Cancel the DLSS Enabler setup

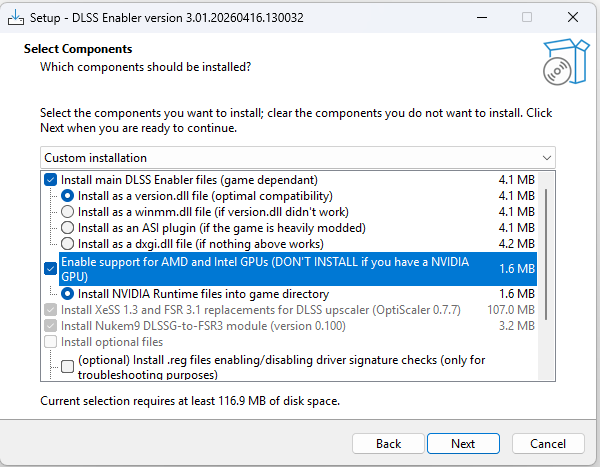tap(548, 443)
